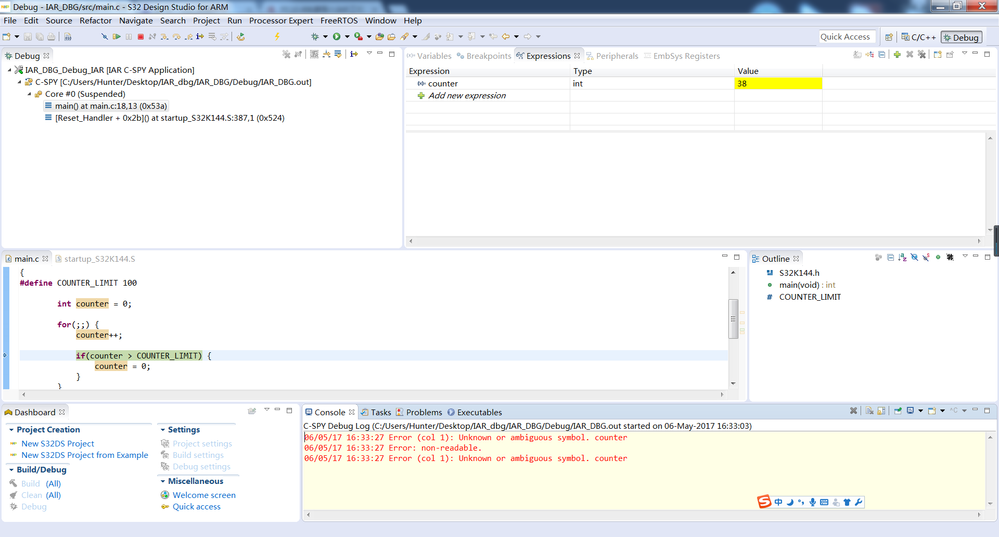
Task: Click the Disconnect toolbar icon
Action: tap(152, 37)
